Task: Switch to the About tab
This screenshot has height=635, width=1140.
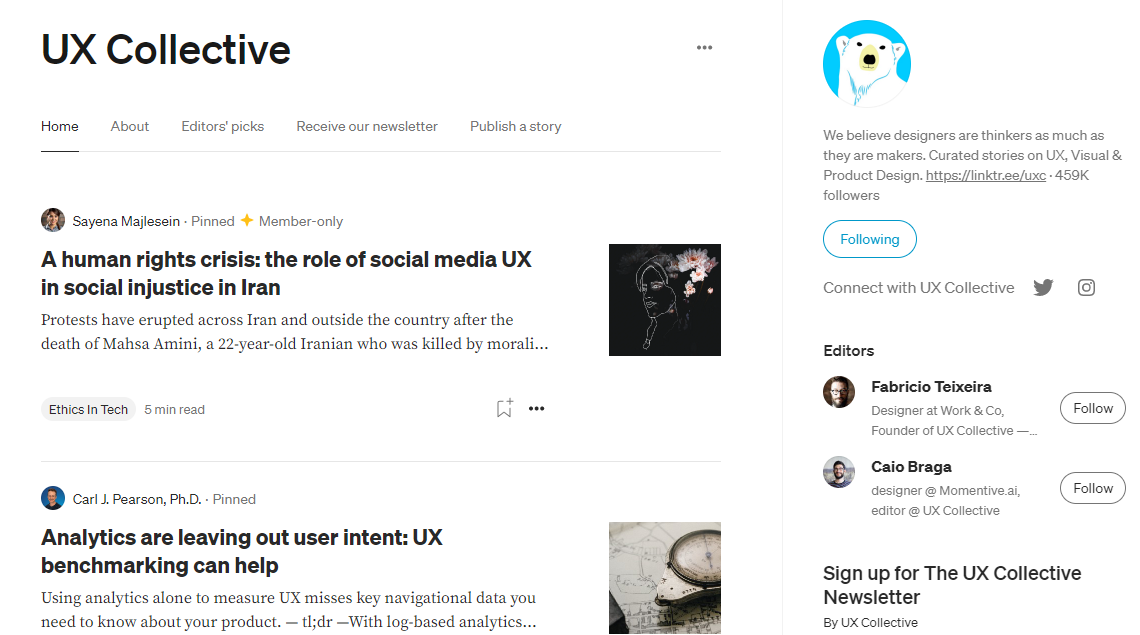Action: (129, 126)
